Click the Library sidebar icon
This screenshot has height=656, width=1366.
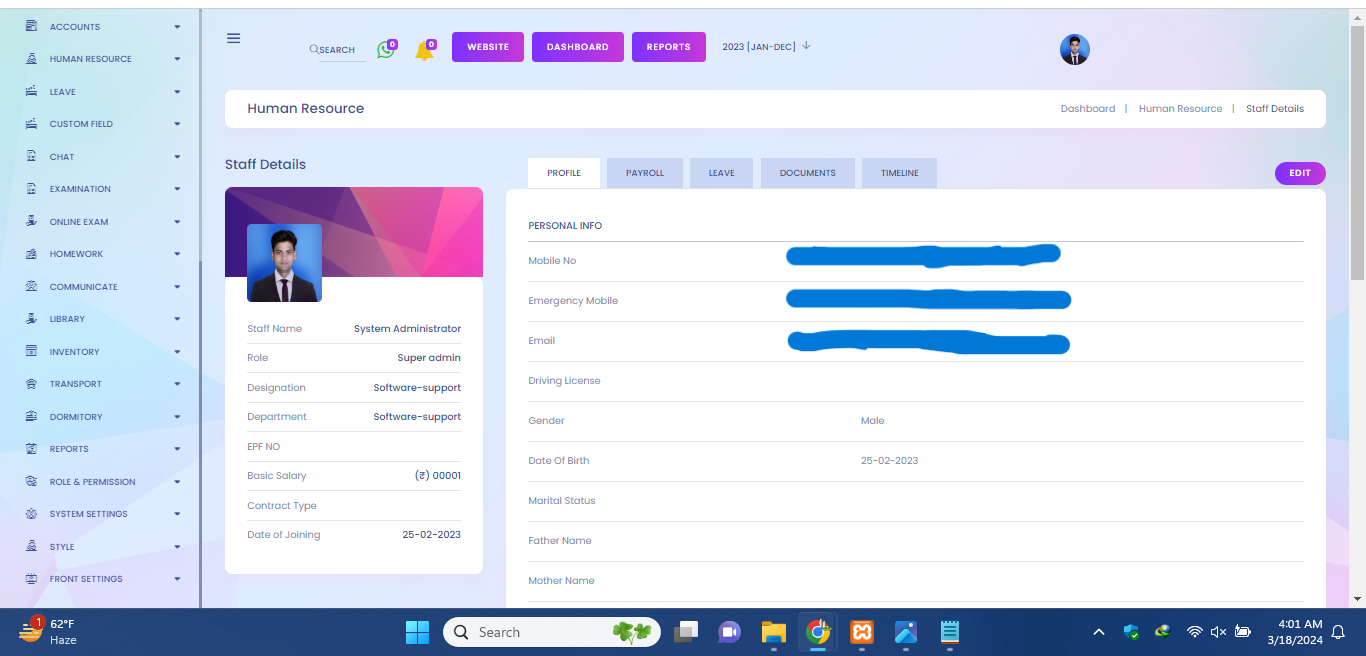[31, 319]
